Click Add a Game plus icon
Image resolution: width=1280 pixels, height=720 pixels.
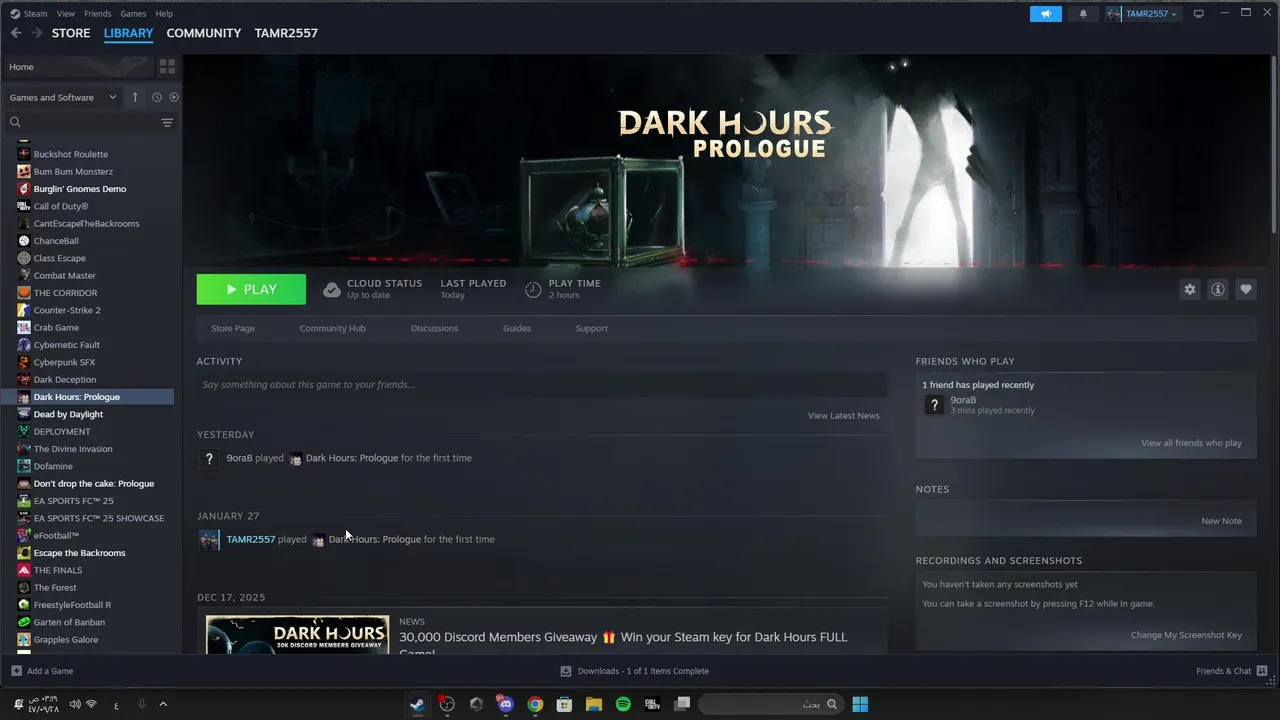click(16, 671)
